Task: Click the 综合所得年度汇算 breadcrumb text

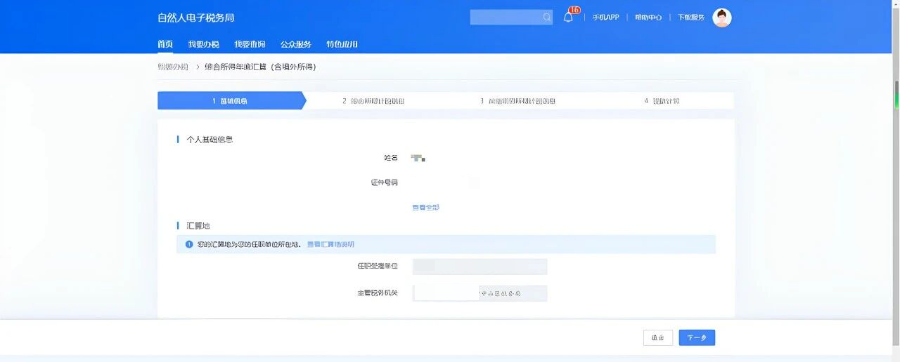Action: pyautogui.click(x=260, y=67)
